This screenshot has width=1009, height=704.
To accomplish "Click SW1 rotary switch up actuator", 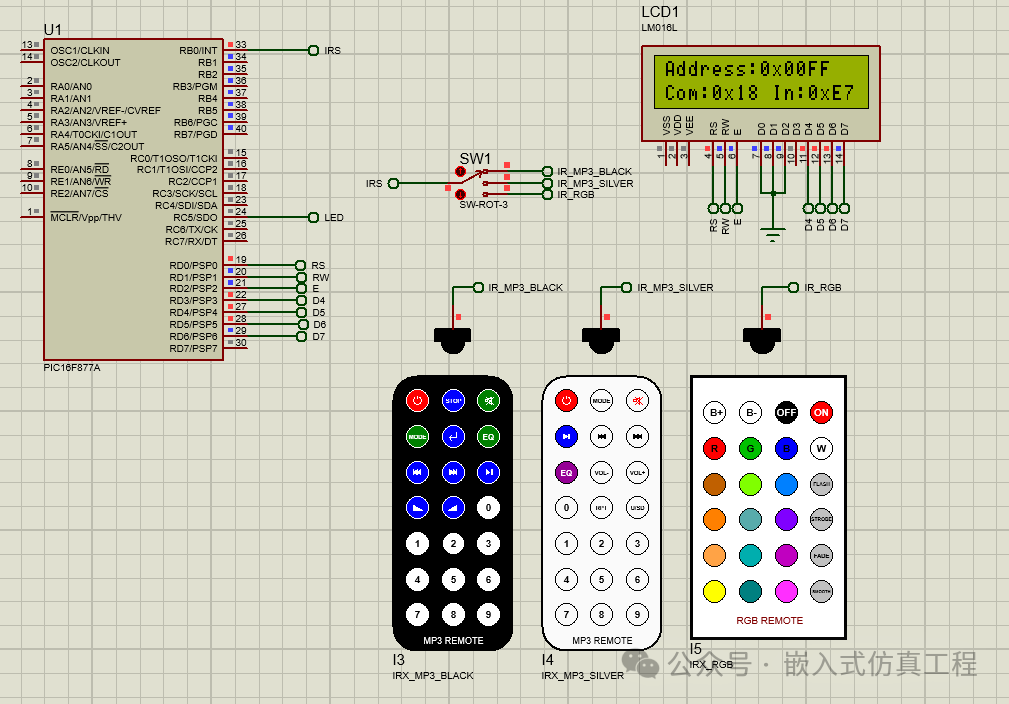I will point(460,171).
